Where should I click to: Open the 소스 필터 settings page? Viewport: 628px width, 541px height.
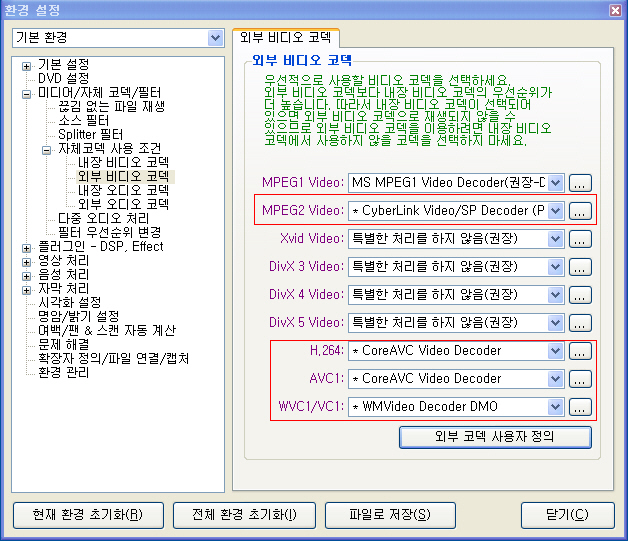click(x=84, y=120)
